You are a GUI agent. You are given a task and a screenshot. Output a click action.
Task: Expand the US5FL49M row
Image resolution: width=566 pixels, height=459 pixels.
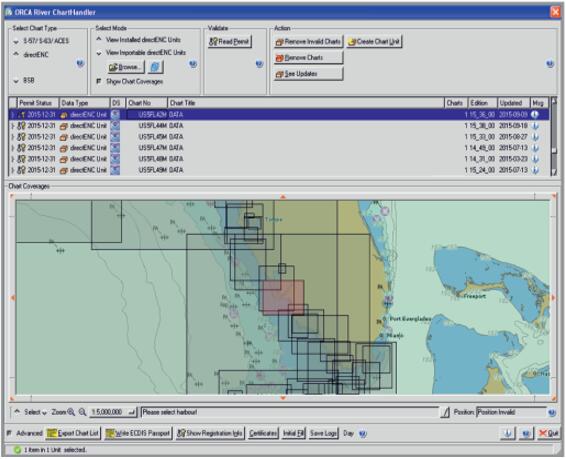pyautogui.click(x=13, y=170)
